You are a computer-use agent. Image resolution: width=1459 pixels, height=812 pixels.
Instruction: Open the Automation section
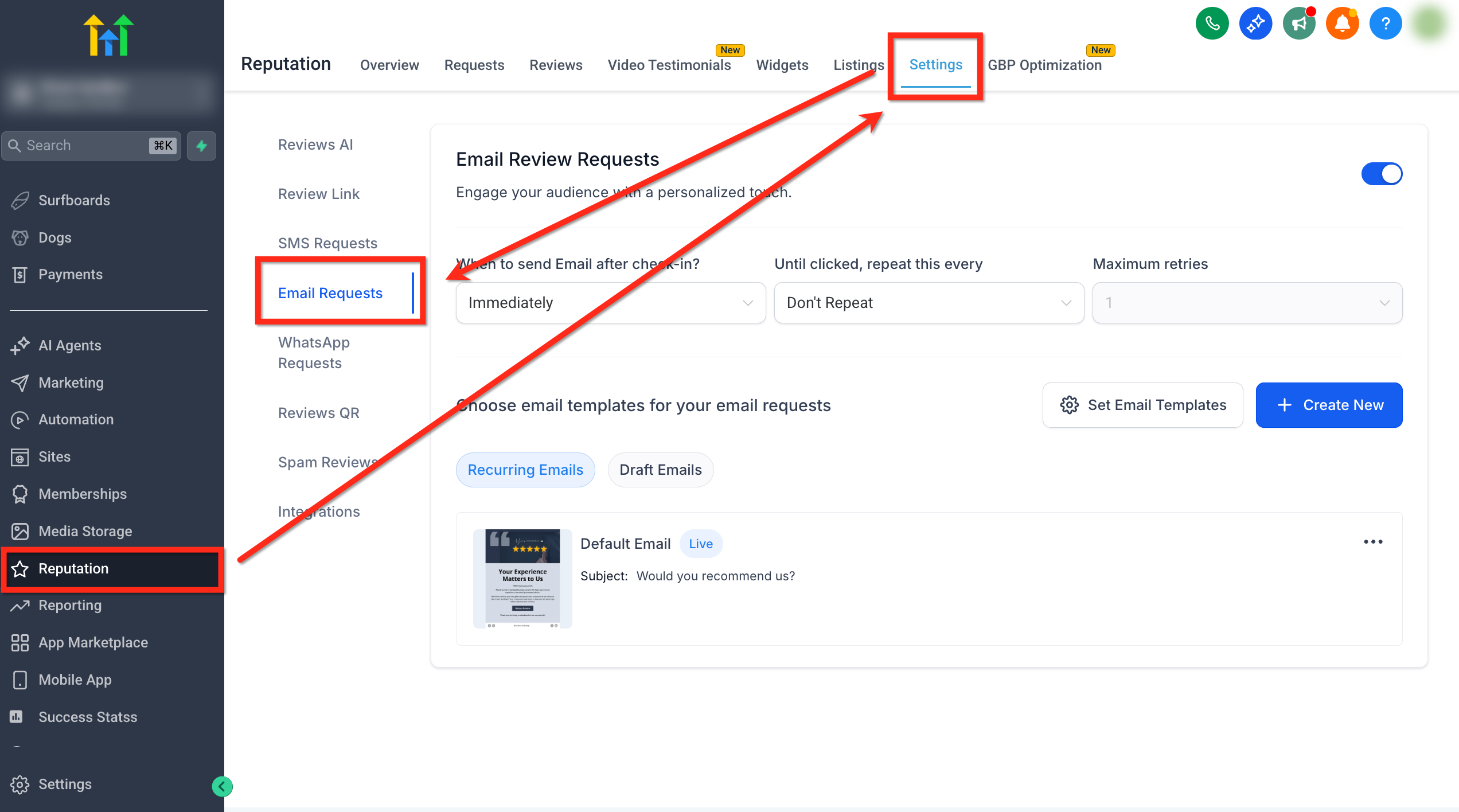click(x=76, y=419)
